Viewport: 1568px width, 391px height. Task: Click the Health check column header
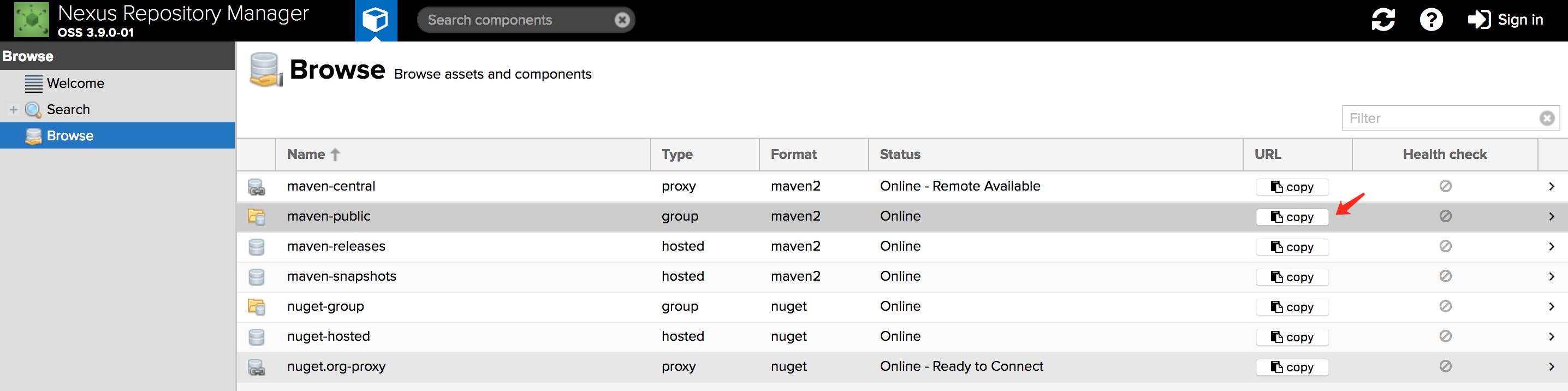[1445, 155]
